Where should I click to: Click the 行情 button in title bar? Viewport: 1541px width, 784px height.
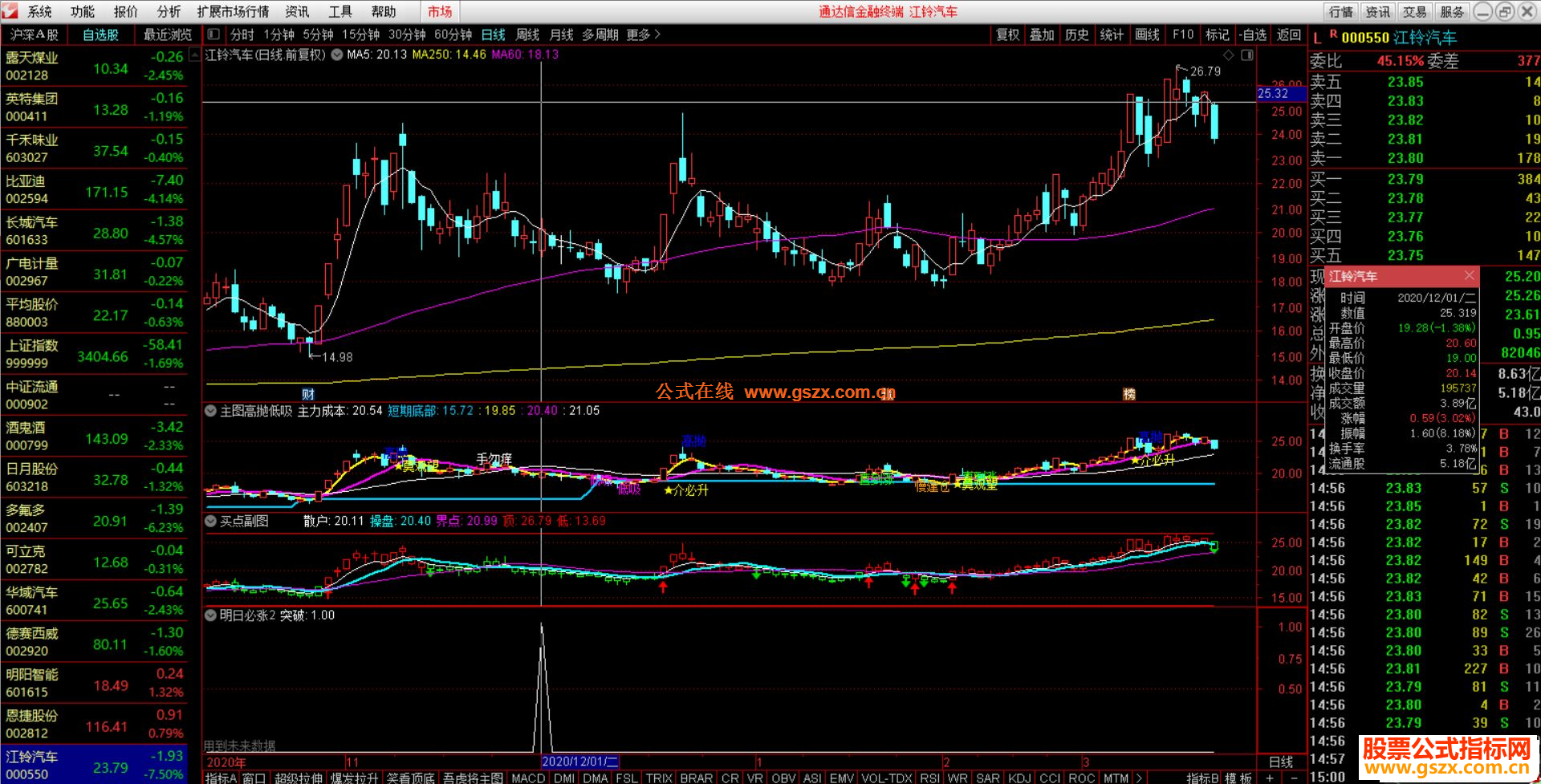tap(1341, 11)
